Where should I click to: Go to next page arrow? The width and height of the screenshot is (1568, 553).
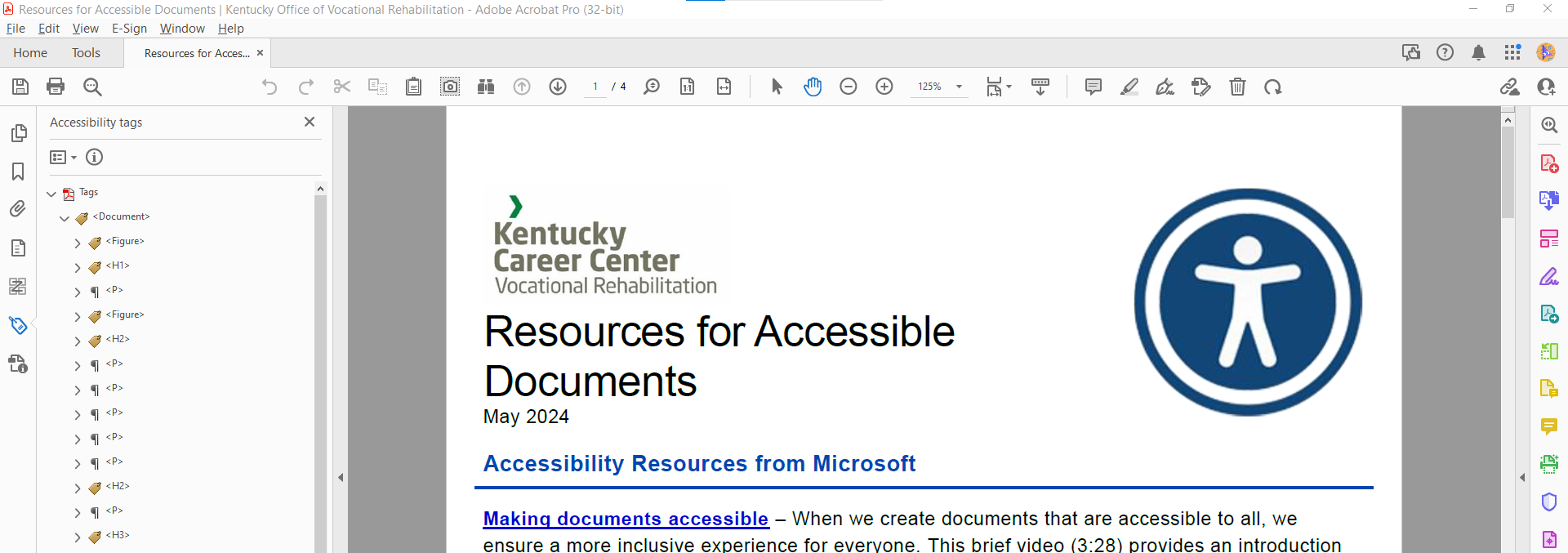[558, 87]
